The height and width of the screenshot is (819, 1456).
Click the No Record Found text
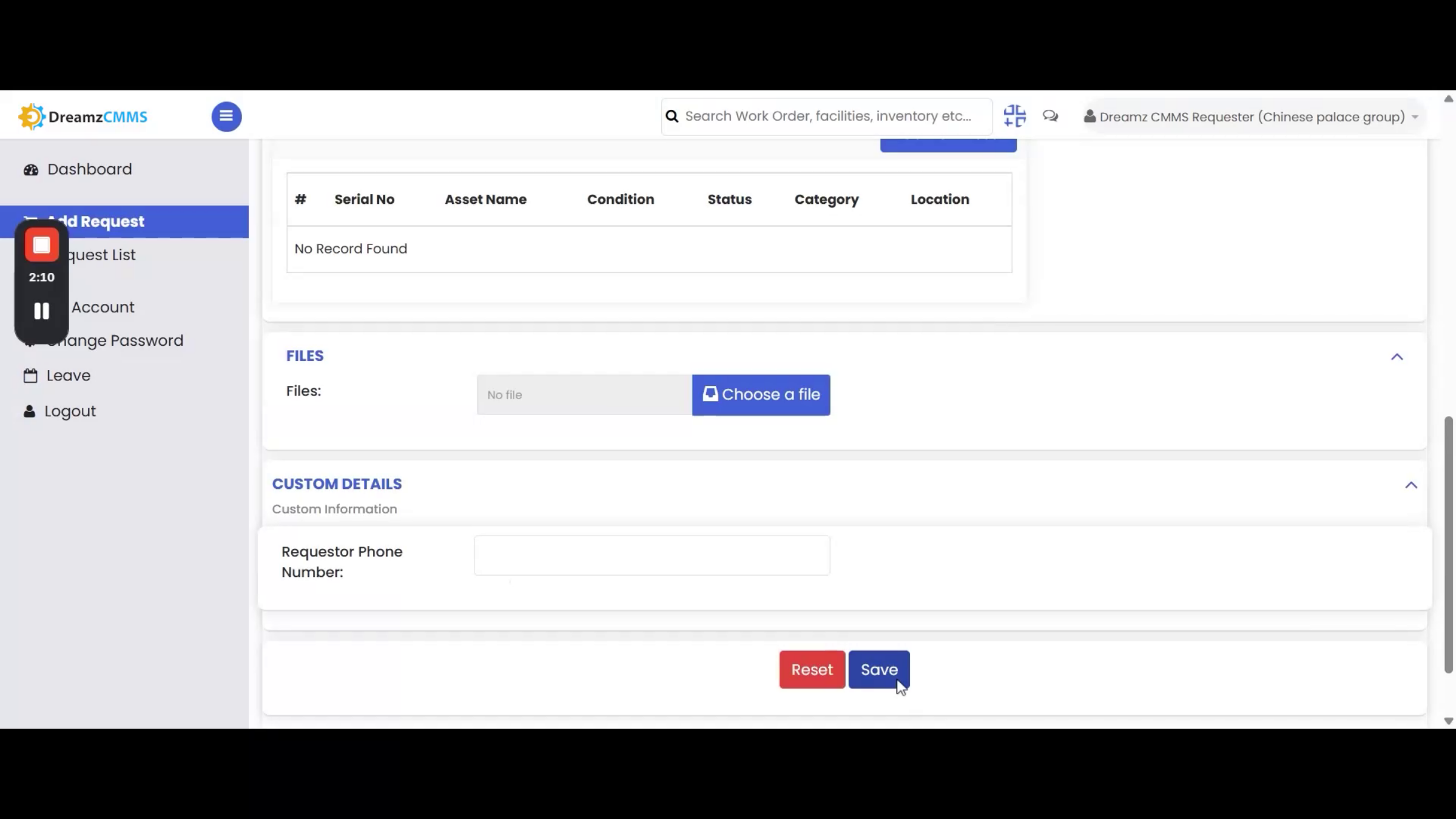click(351, 249)
